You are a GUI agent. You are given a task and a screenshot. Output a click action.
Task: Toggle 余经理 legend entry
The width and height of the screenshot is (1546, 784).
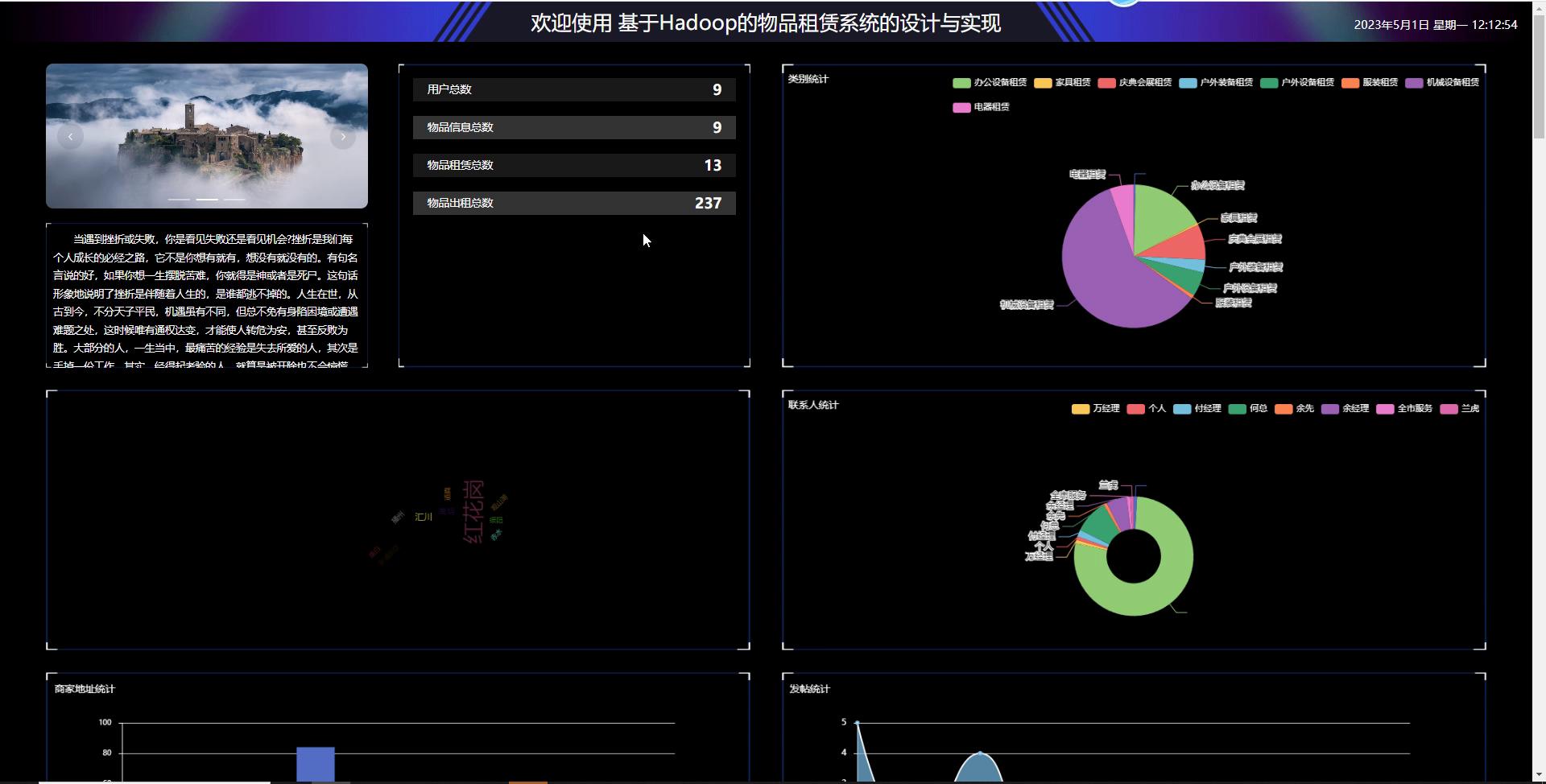1346,409
